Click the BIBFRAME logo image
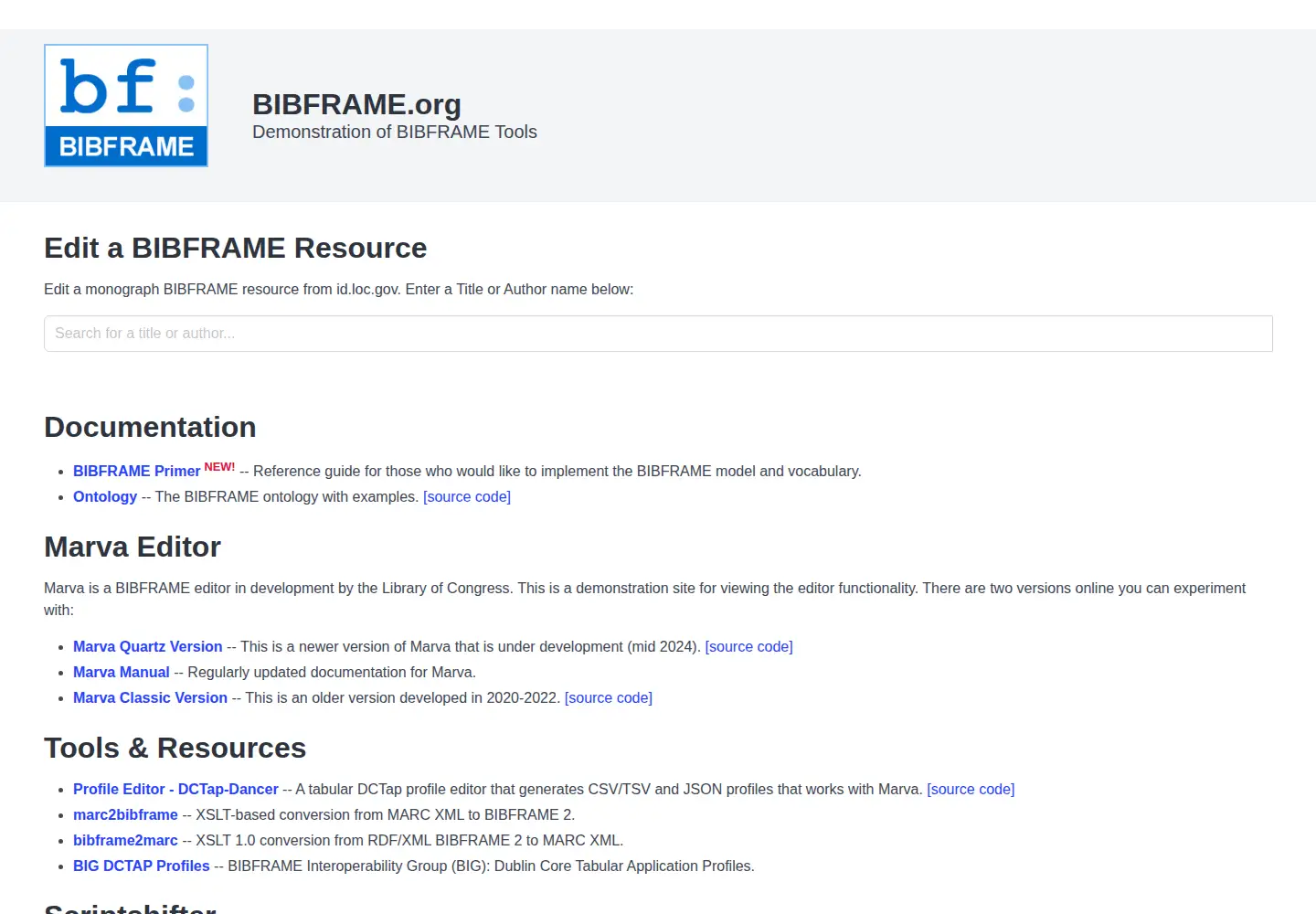 click(x=126, y=105)
